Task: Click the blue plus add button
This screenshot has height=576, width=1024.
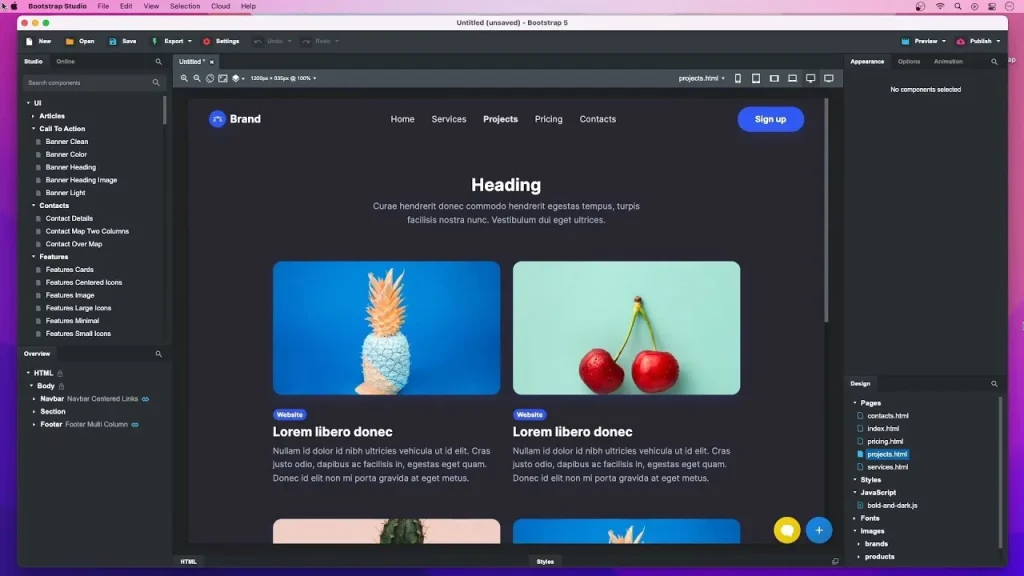Action: 819,530
